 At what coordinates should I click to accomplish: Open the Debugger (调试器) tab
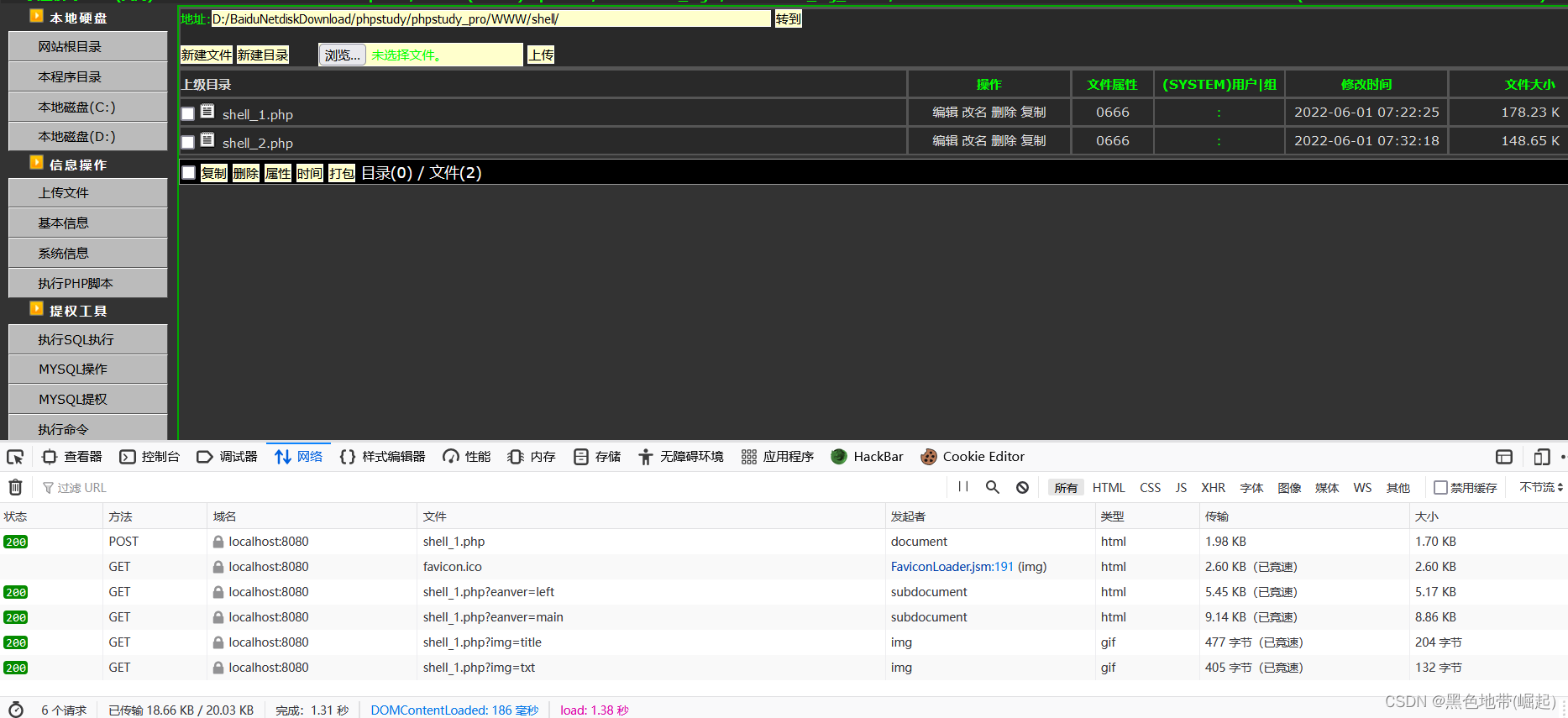pos(227,457)
